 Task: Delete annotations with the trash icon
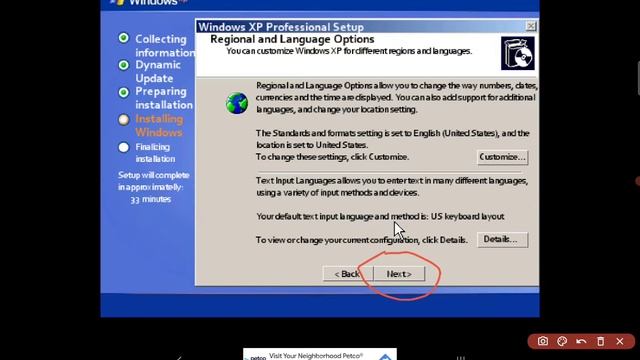(600, 341)
